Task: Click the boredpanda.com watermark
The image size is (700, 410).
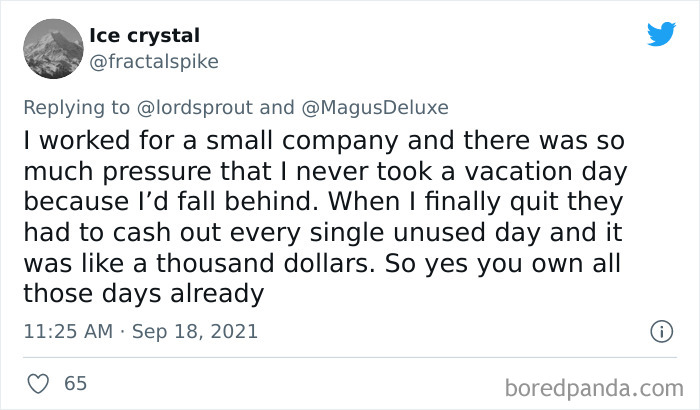Action: click(x=594, y=388)
